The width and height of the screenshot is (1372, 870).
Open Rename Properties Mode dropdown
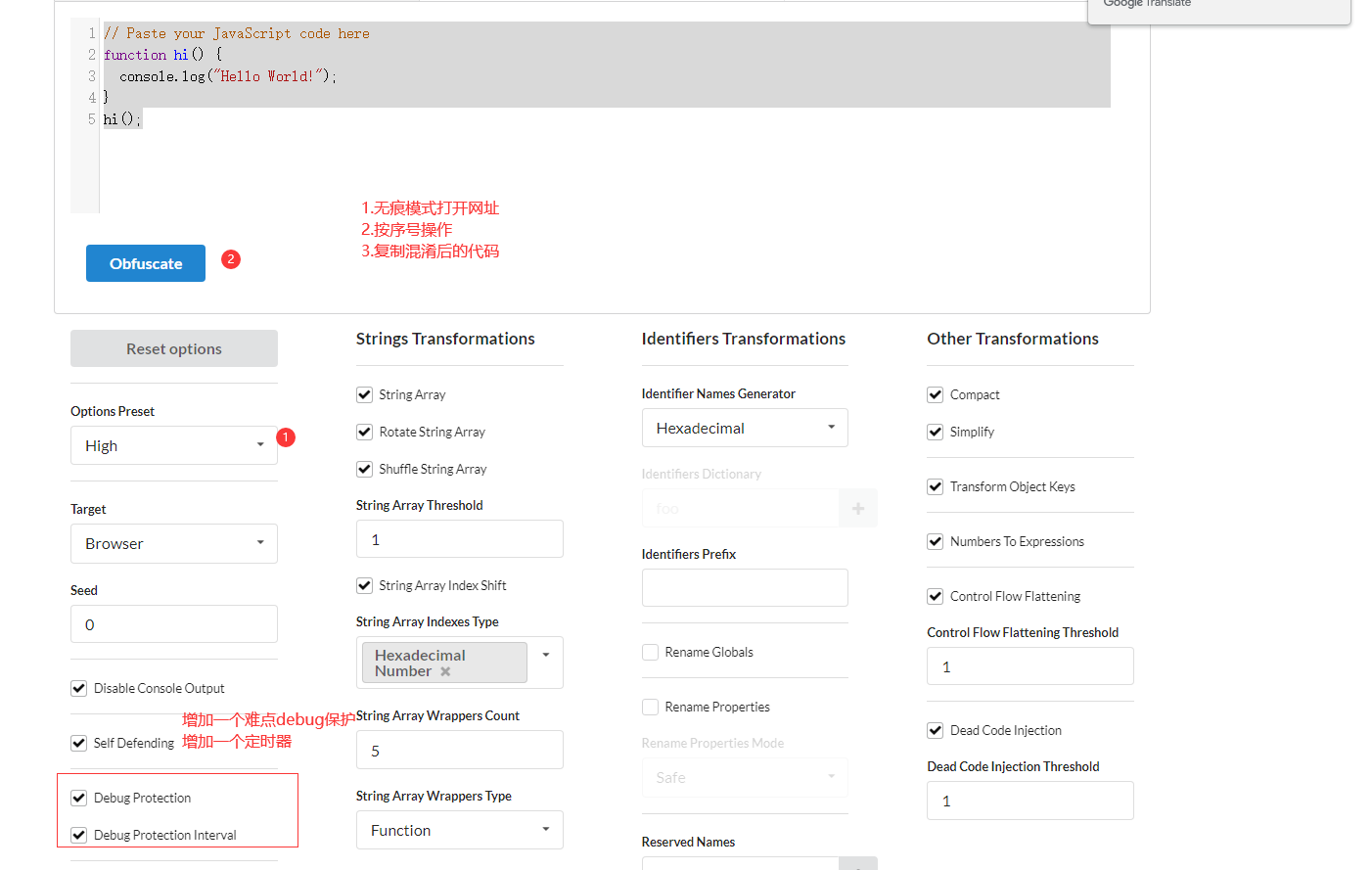coord(745,777)
